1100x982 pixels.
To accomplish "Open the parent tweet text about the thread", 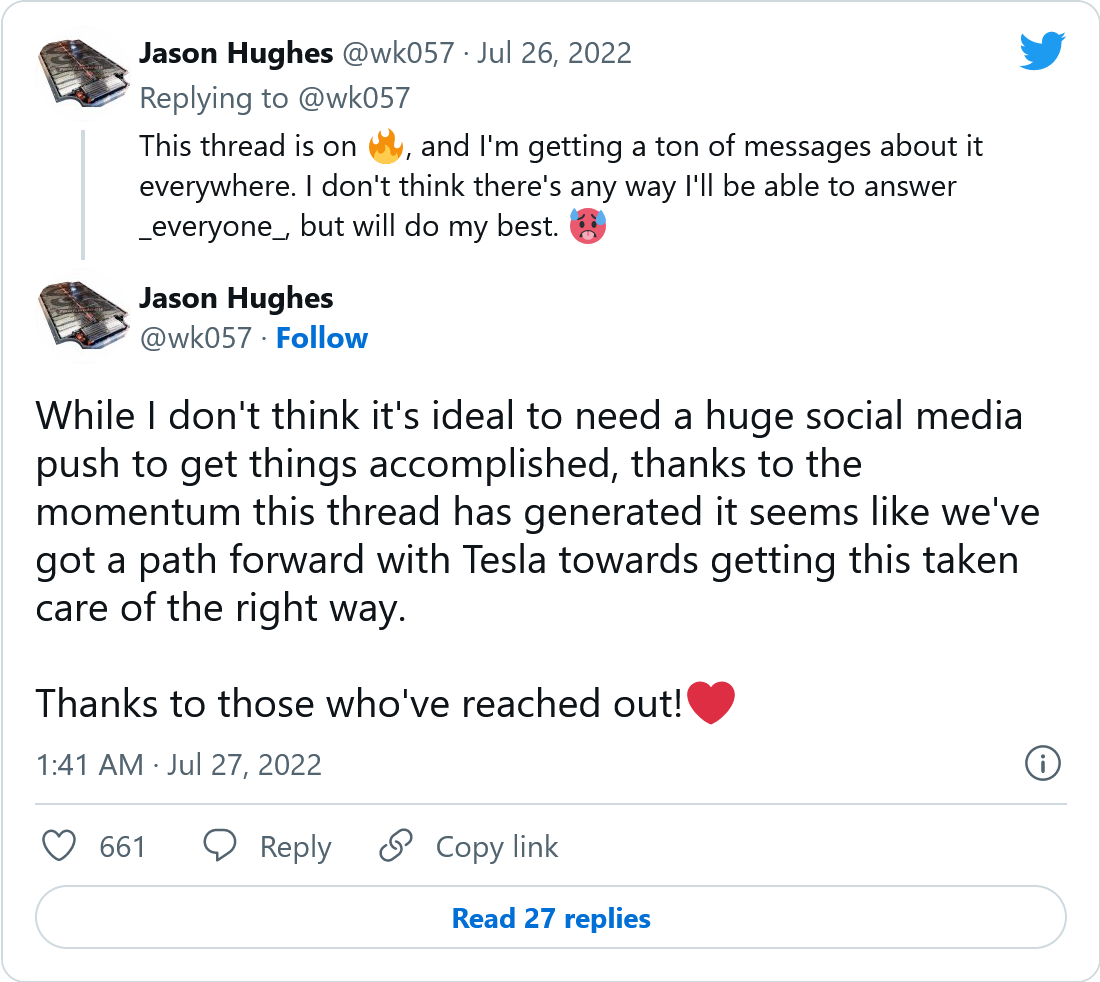I will (x=560, y=186).
